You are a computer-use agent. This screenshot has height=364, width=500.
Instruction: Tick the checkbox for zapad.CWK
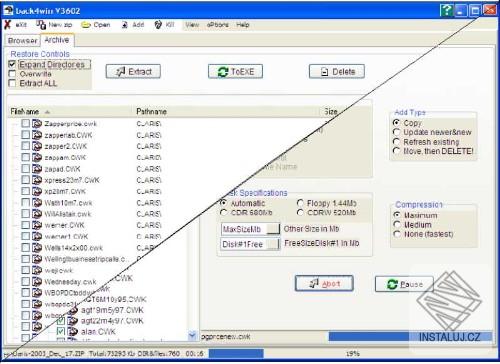25,169
